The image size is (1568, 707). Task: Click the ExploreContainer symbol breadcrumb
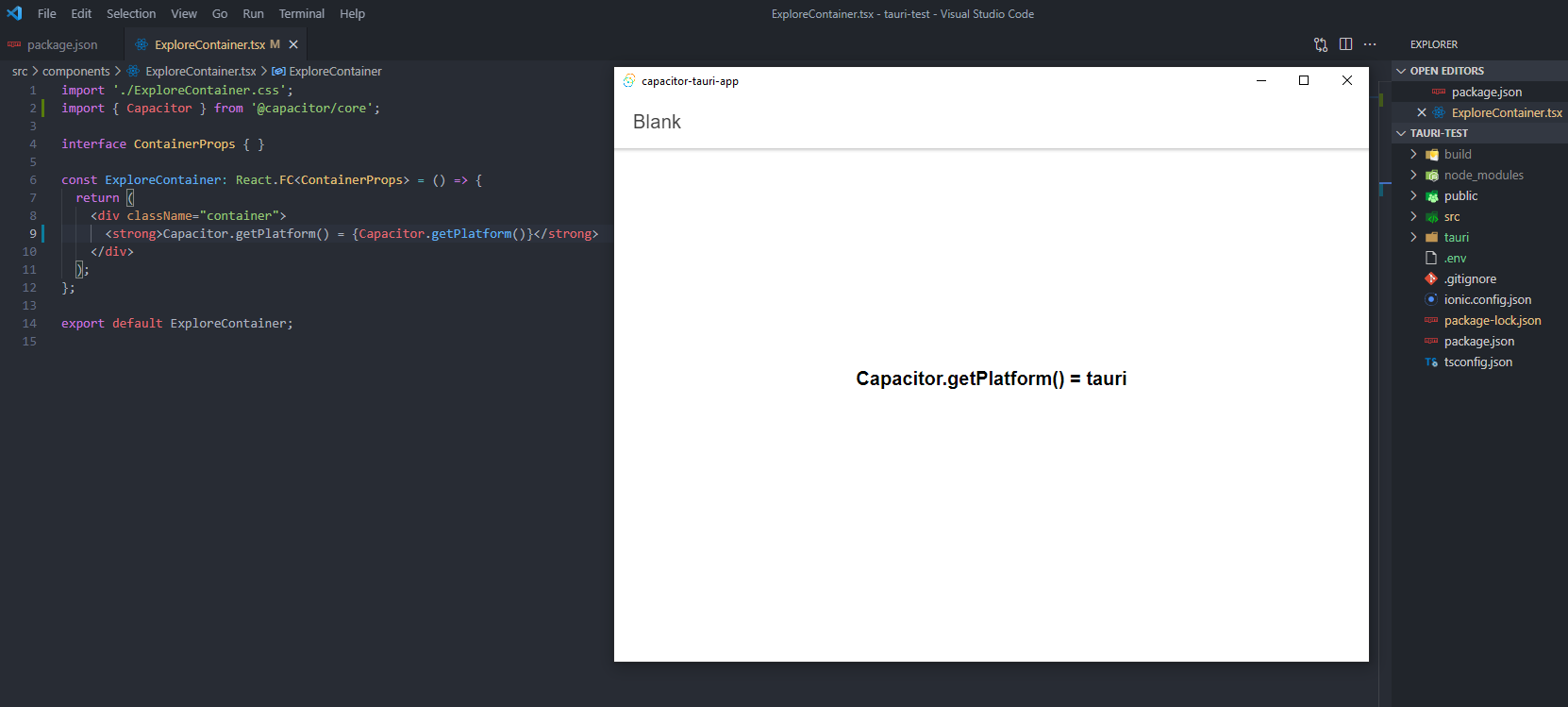(335, 72)
